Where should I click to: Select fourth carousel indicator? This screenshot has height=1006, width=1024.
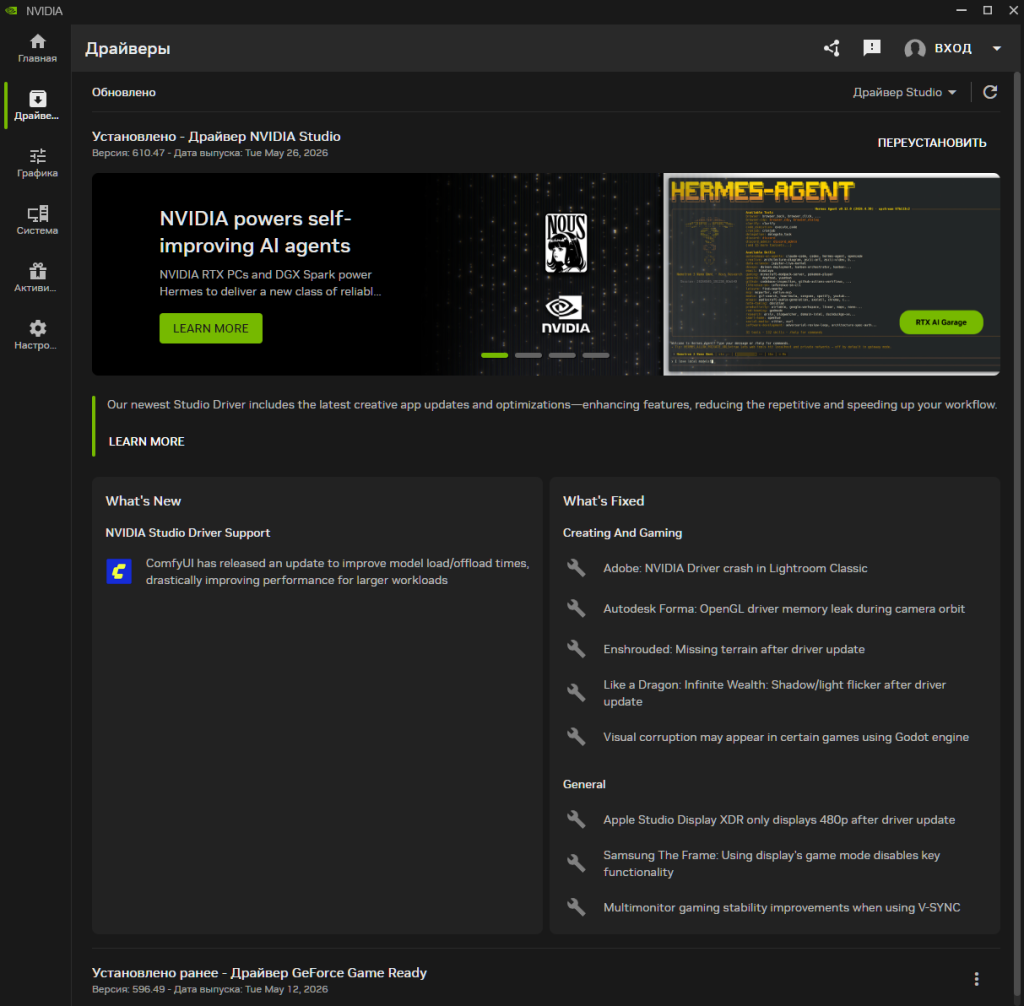(596, 356)
